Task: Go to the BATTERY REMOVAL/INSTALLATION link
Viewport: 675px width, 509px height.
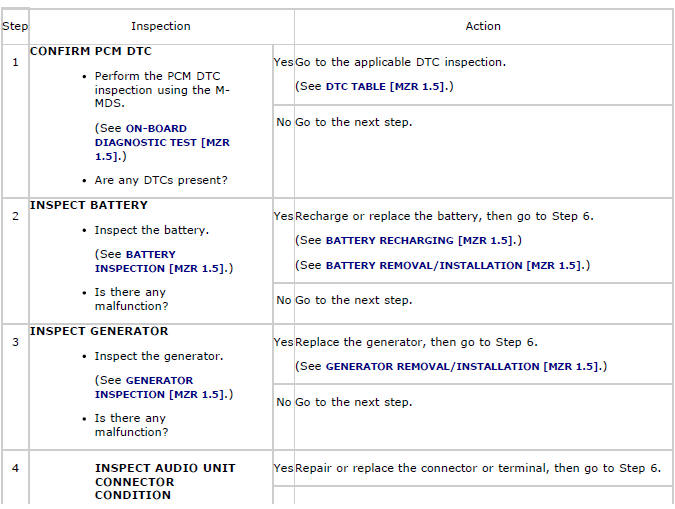Action: point(452,265)
